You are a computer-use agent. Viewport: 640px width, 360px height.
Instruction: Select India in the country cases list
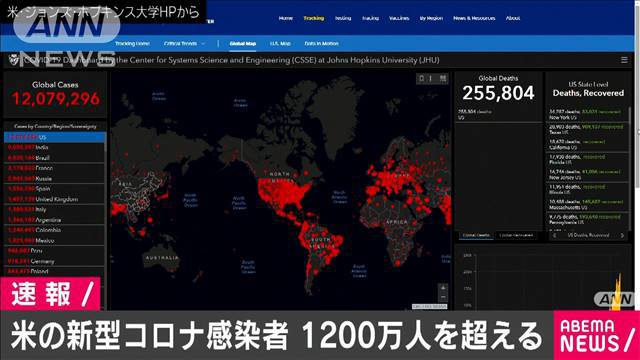pos(54,147)
